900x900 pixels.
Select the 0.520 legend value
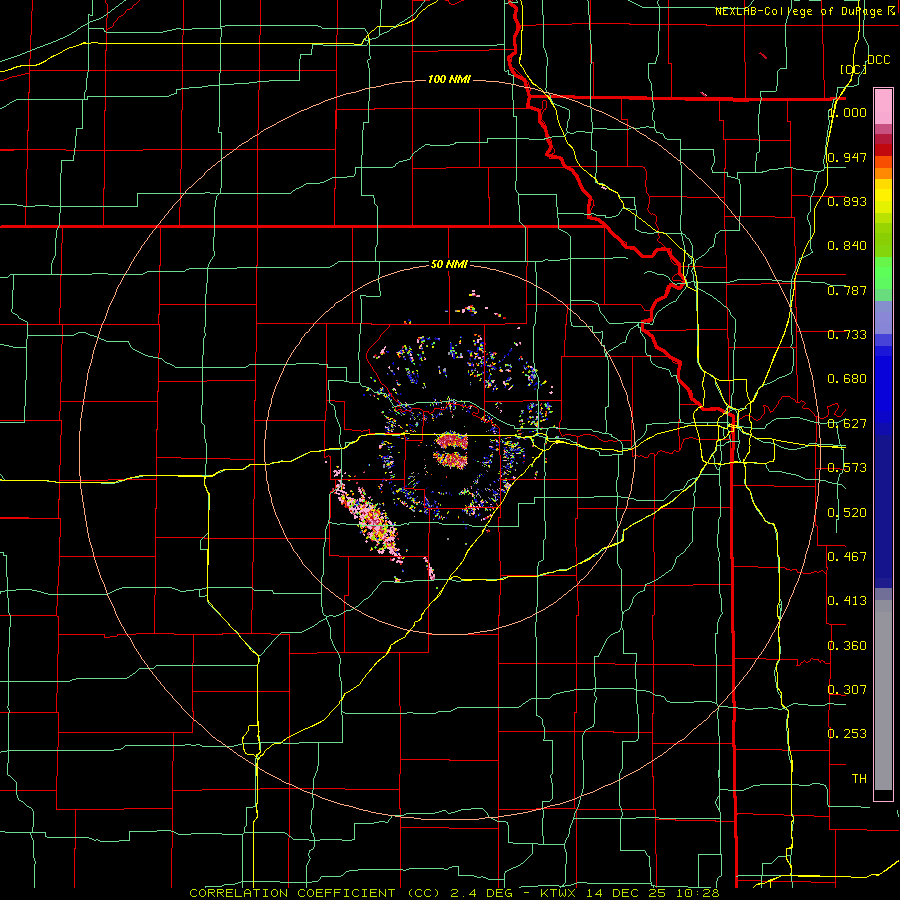click(847, 513)
